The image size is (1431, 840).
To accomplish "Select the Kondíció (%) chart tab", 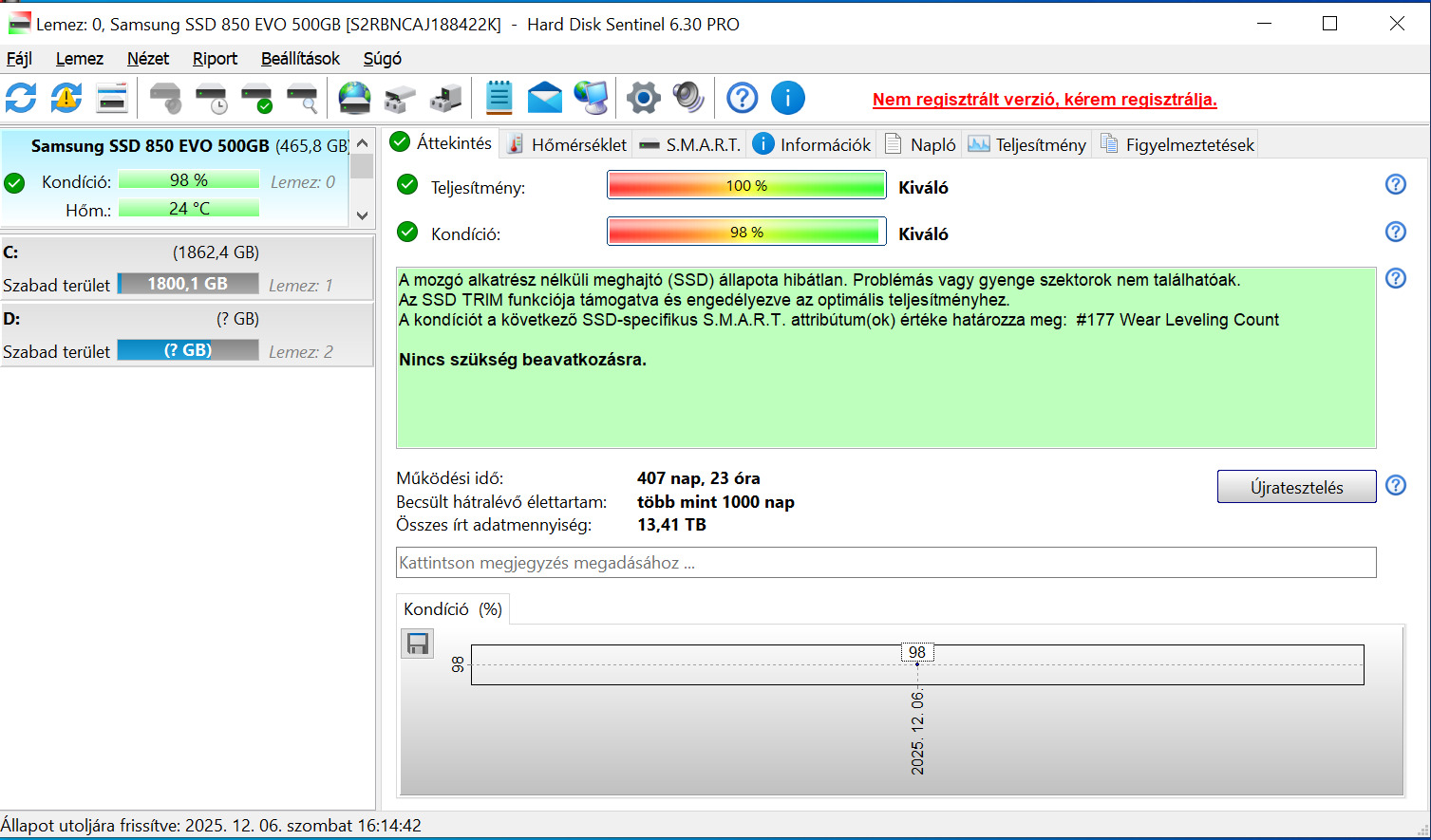I will [x=453, y=609].
